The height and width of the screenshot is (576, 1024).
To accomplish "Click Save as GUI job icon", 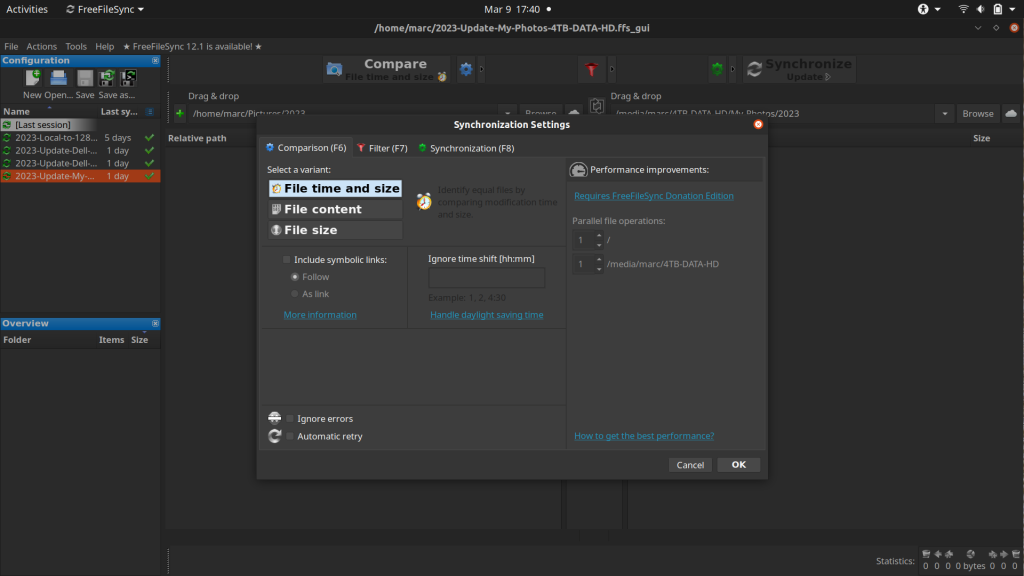I will (106, 78).
